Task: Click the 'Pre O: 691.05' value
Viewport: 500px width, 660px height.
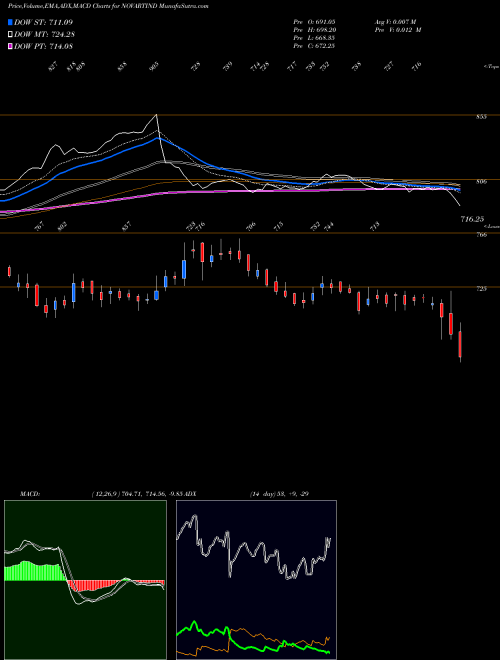Action: click(314, 22)
